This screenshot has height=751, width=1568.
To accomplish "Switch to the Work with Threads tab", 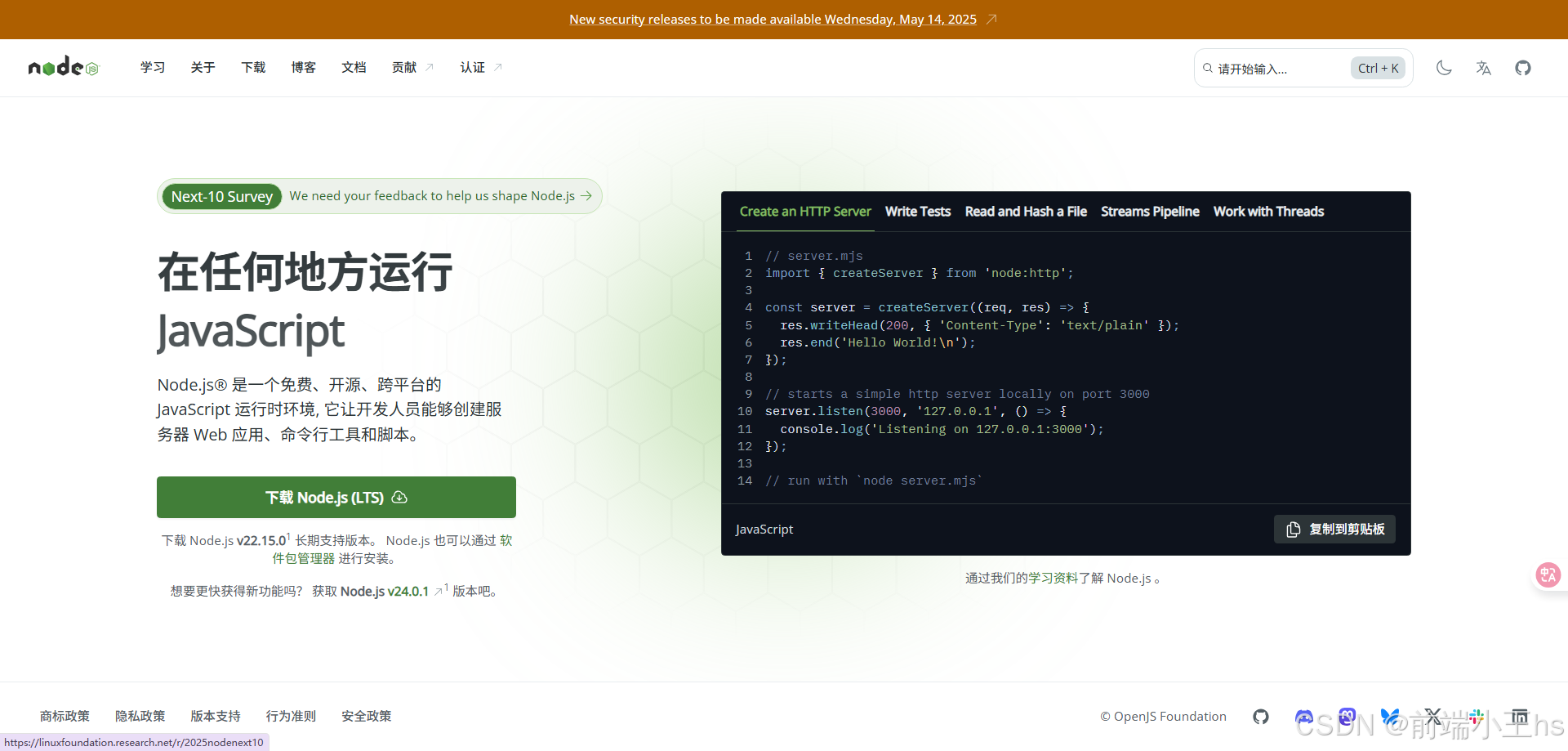I will [1268, 212].
